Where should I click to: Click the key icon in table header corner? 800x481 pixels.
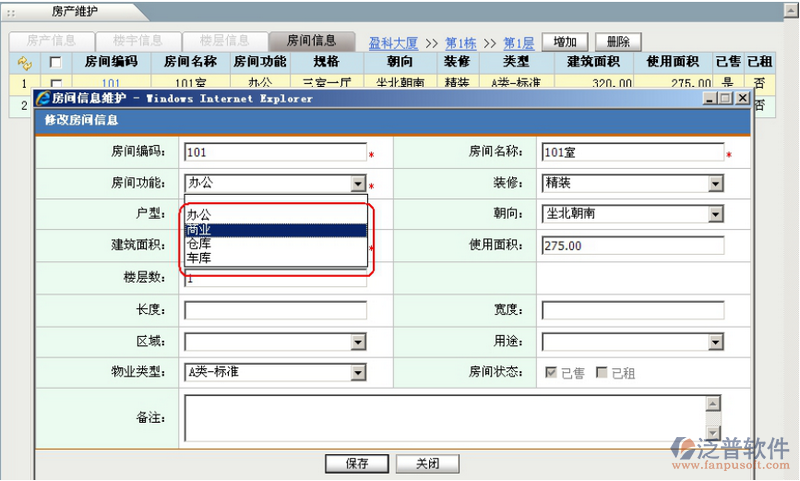click(24, 62)
